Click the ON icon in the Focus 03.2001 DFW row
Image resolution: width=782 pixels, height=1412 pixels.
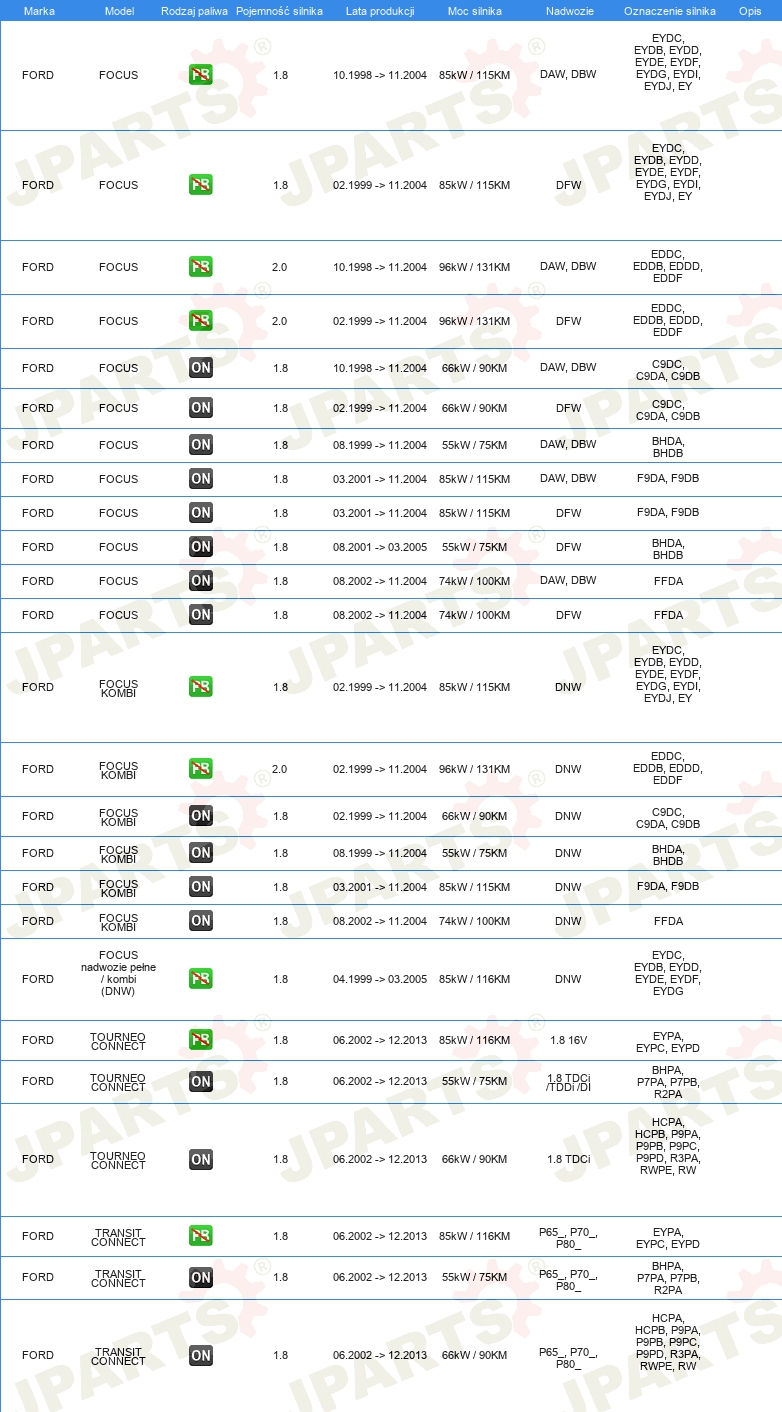click(201, 513)
